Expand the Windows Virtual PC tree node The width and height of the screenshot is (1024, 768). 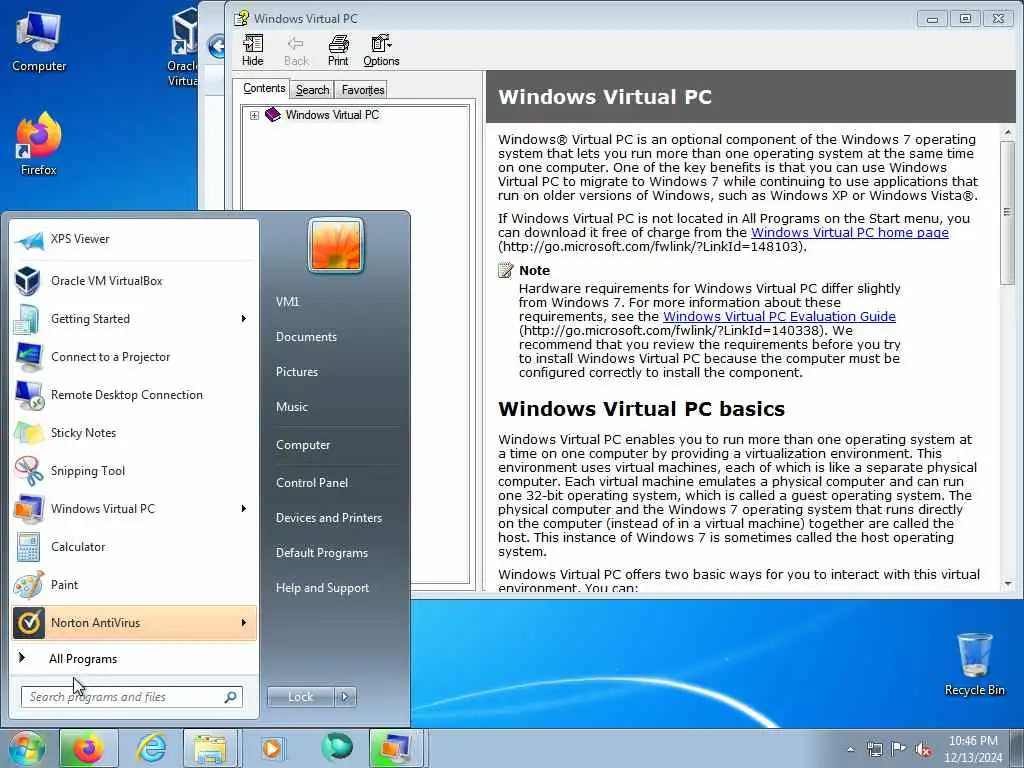pos(254,115)
